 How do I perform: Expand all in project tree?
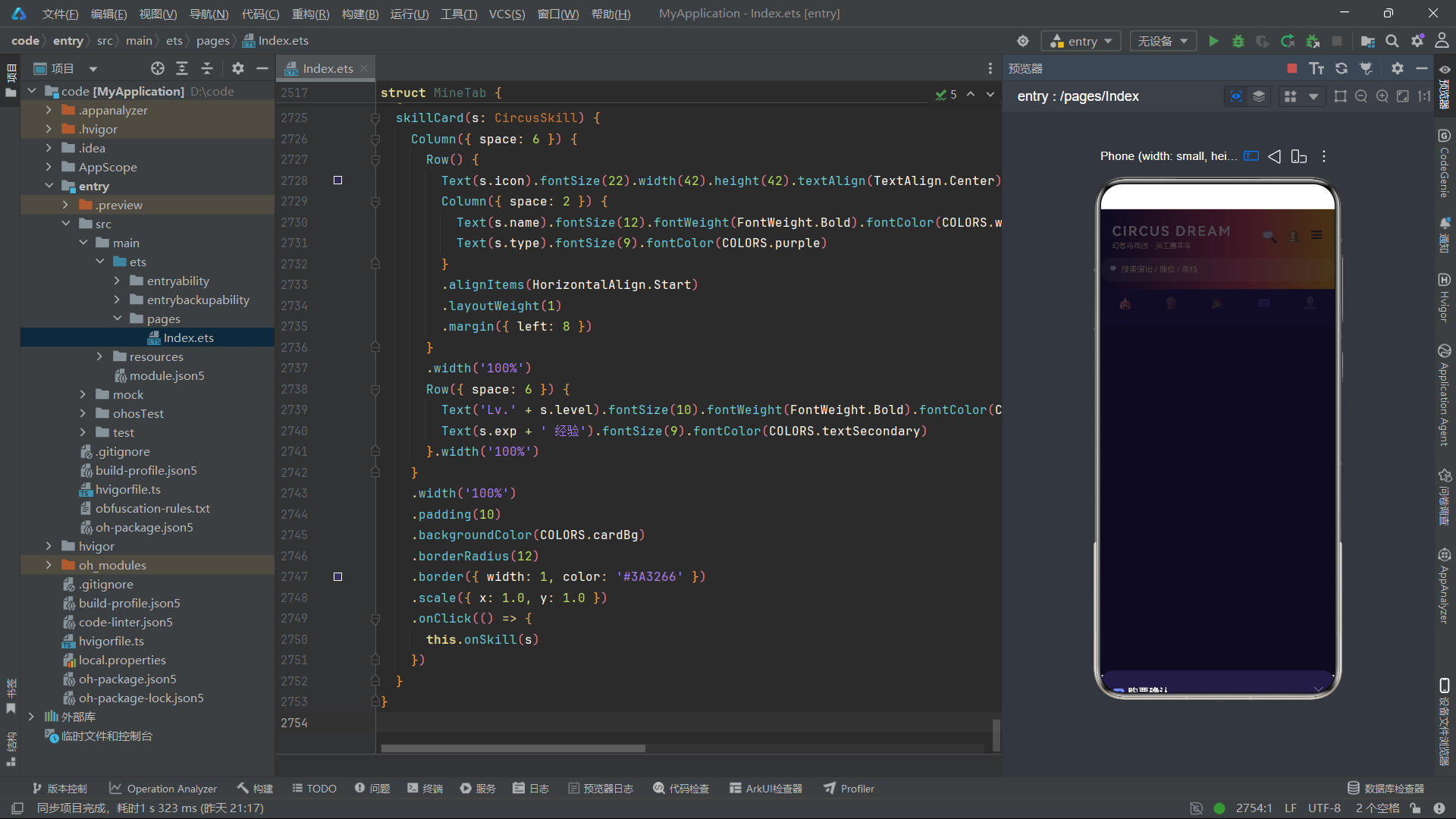coord(182,68)
